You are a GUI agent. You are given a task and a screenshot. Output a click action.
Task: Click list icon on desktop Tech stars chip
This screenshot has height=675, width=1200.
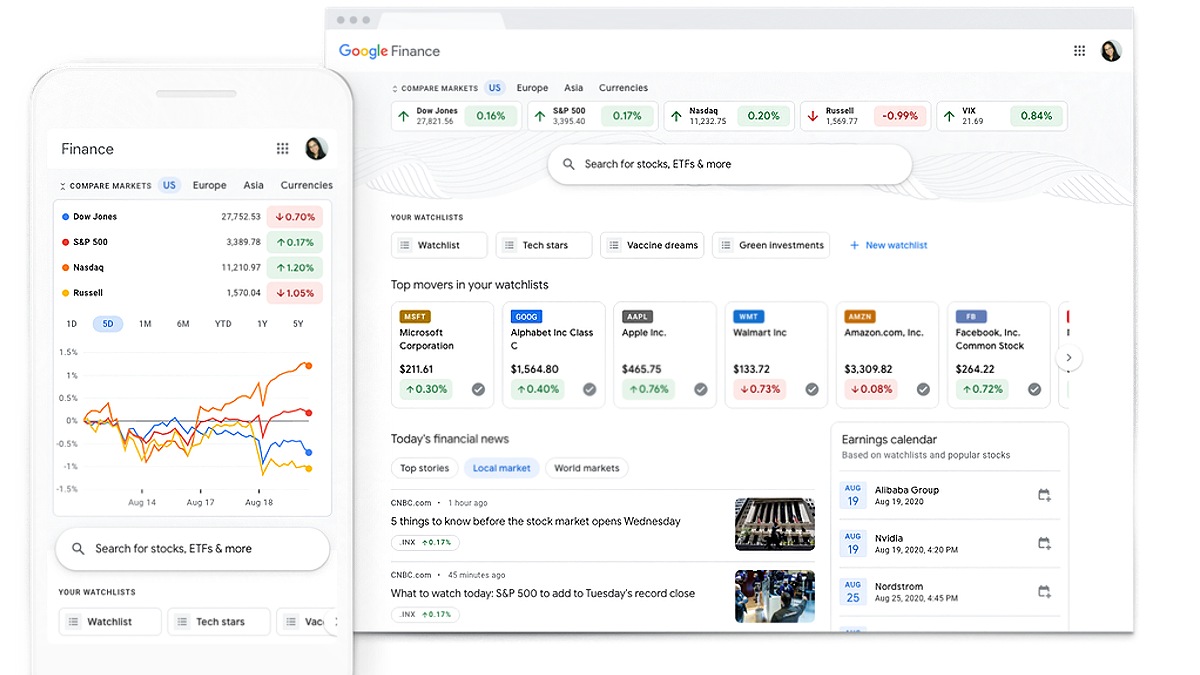click(510, 245)
